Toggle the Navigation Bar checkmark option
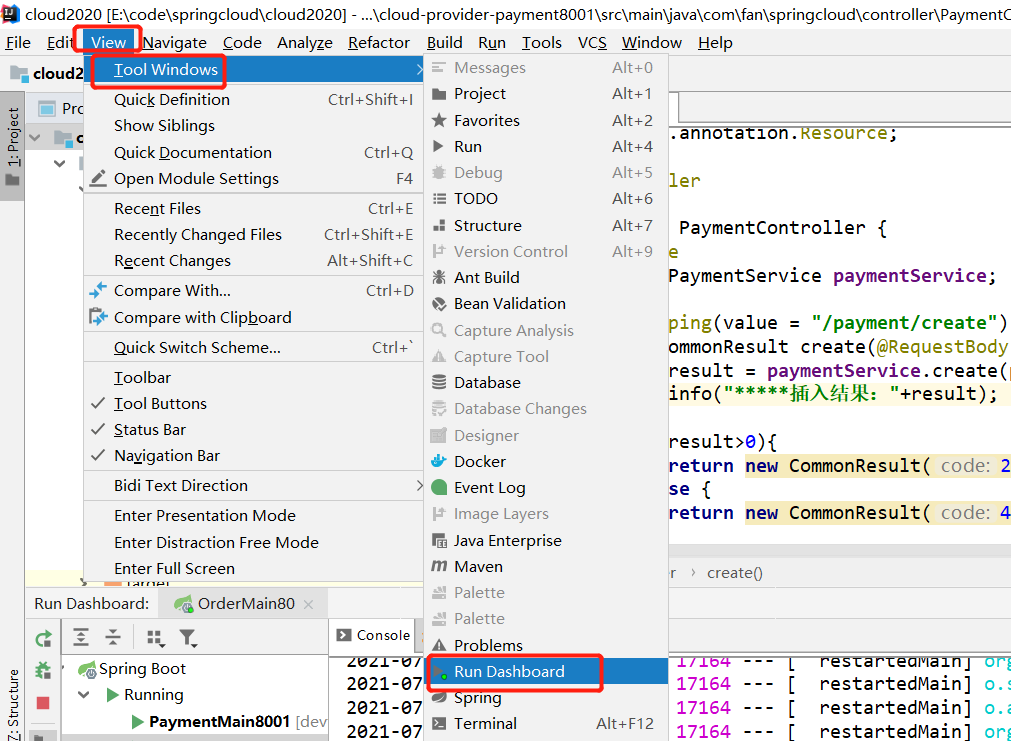Viewport: 1011px width, 741px height. 253,456
